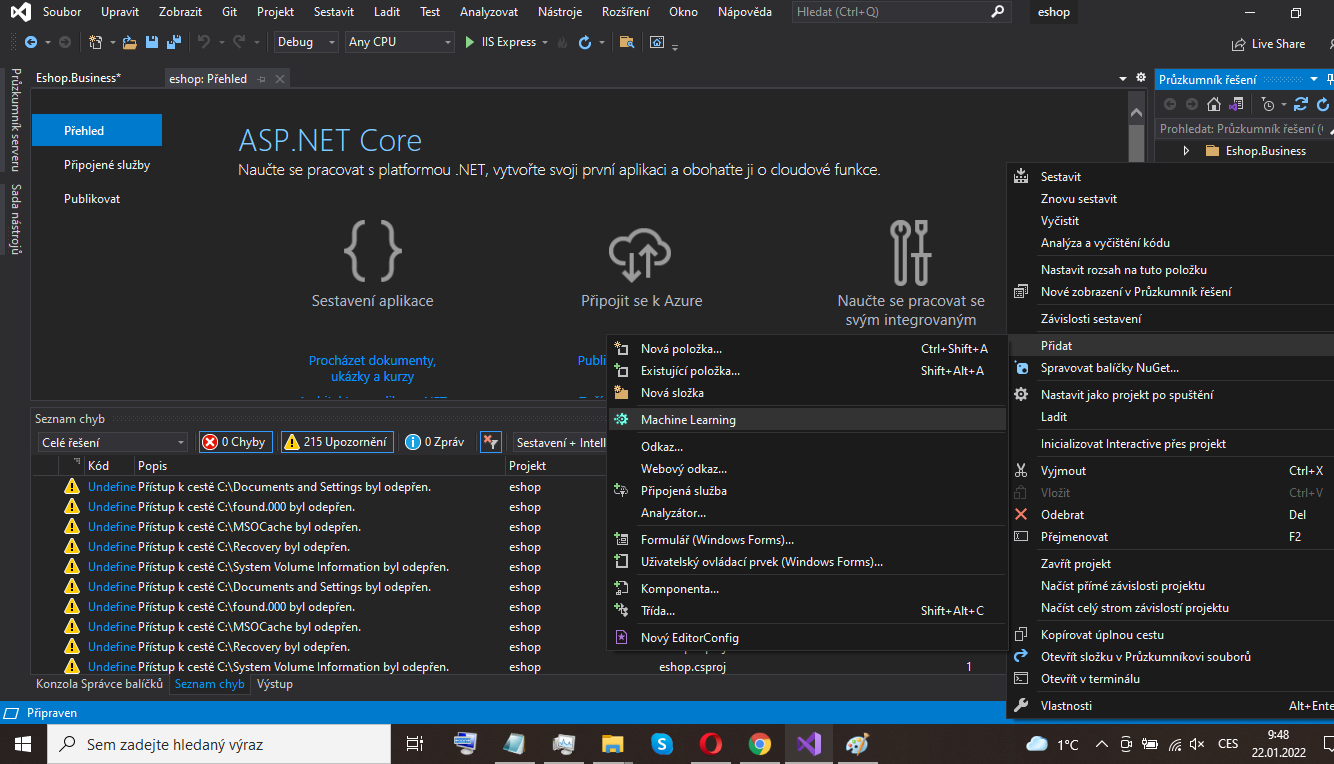Viewport: 1334px width, 764px height.
Task: Open Opera browser from the taskbar
Action: pos(711,744)
